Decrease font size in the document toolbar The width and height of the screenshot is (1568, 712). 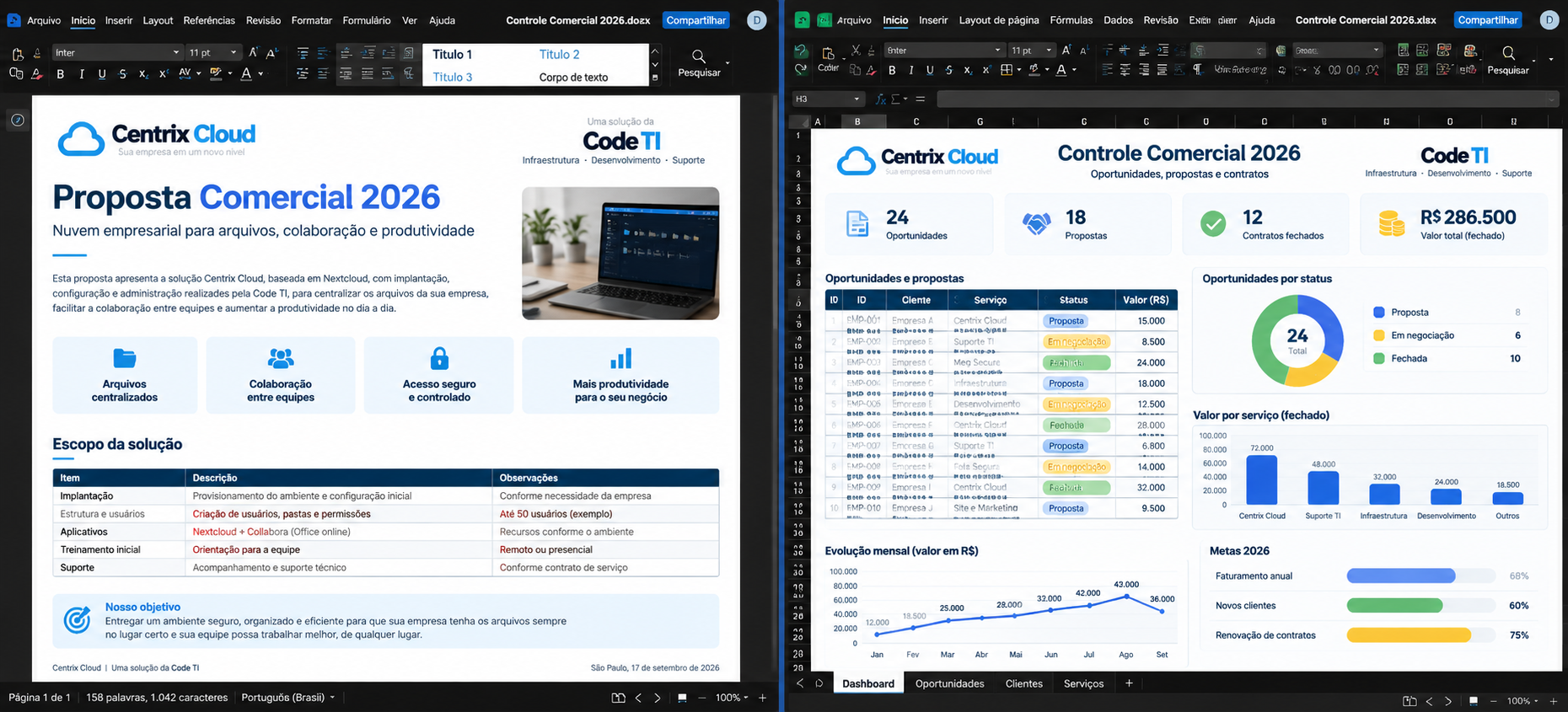pyautogui.click(x=271, y=53)
